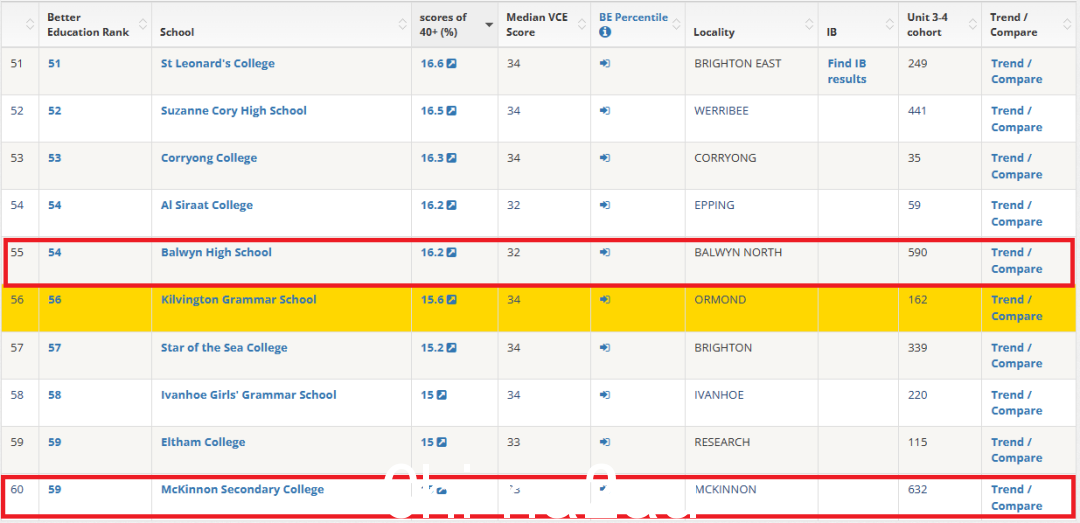This screenshot has height=523, width=1080.
Task: Click rank link 56 for Kilvington Grammar
Action: pyautogui.click(x=54, y=300)
